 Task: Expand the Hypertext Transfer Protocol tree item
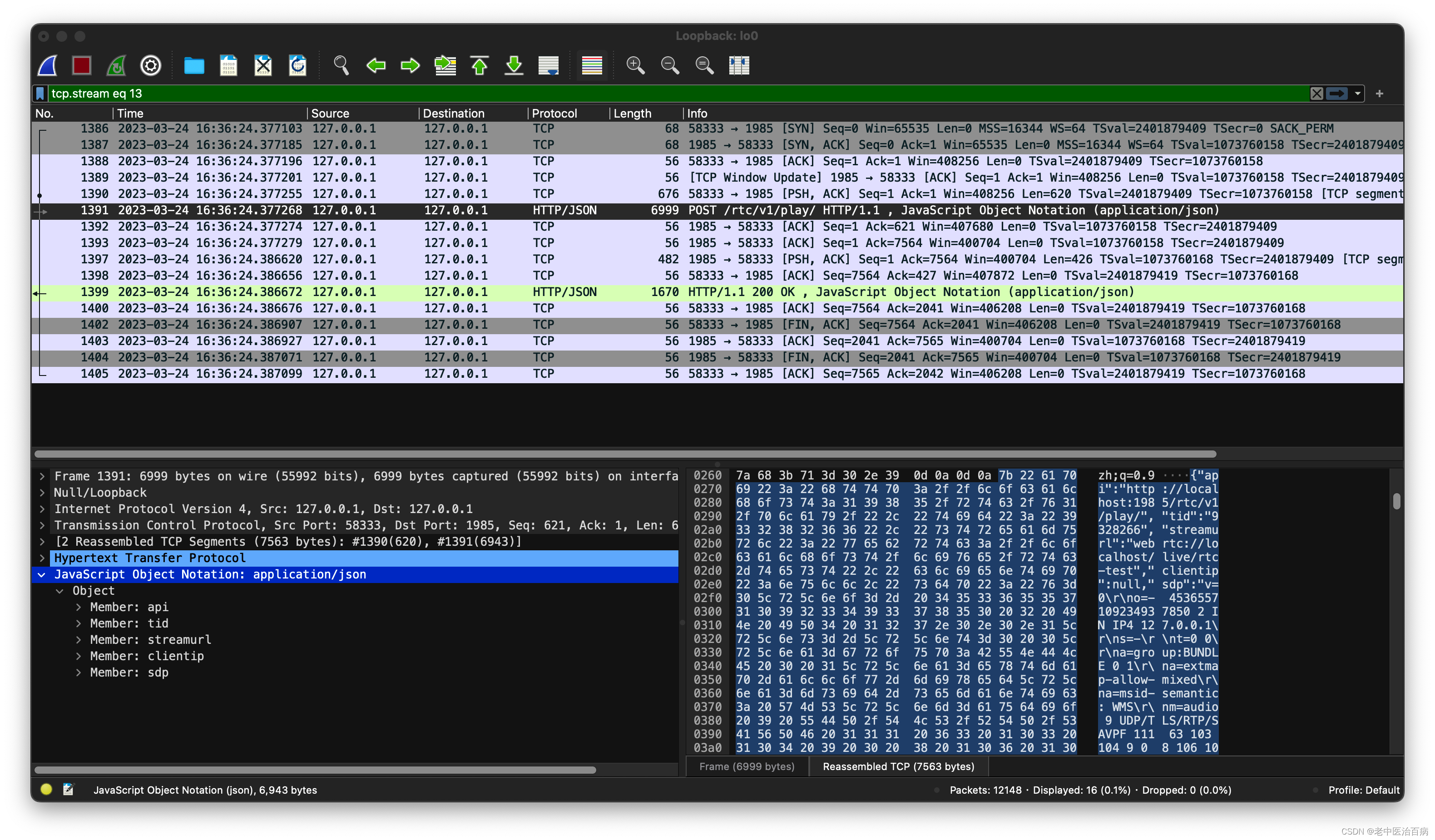42,558
